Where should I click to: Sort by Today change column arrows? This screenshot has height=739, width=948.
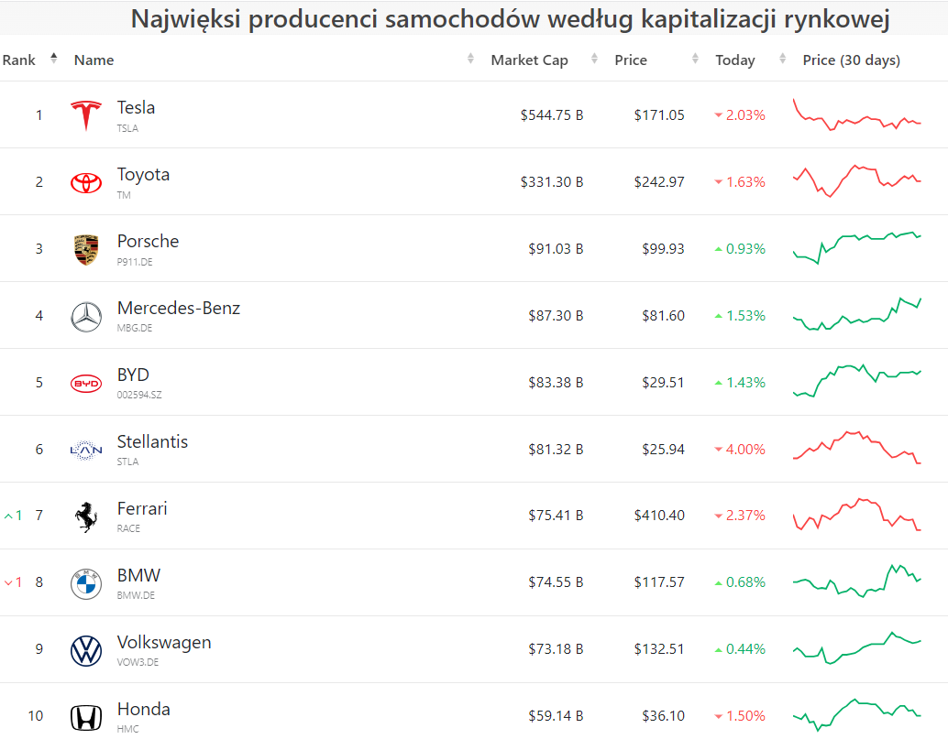[782, 60]
